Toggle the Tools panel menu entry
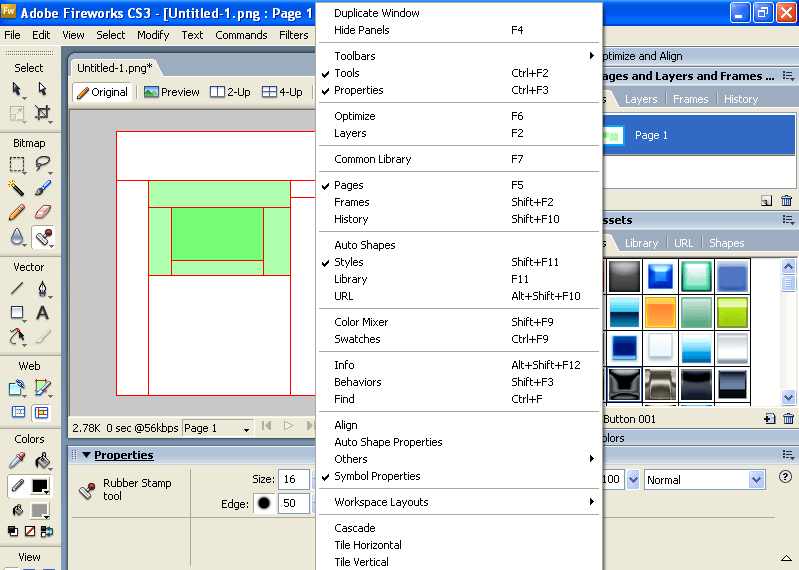 [347, 73]
